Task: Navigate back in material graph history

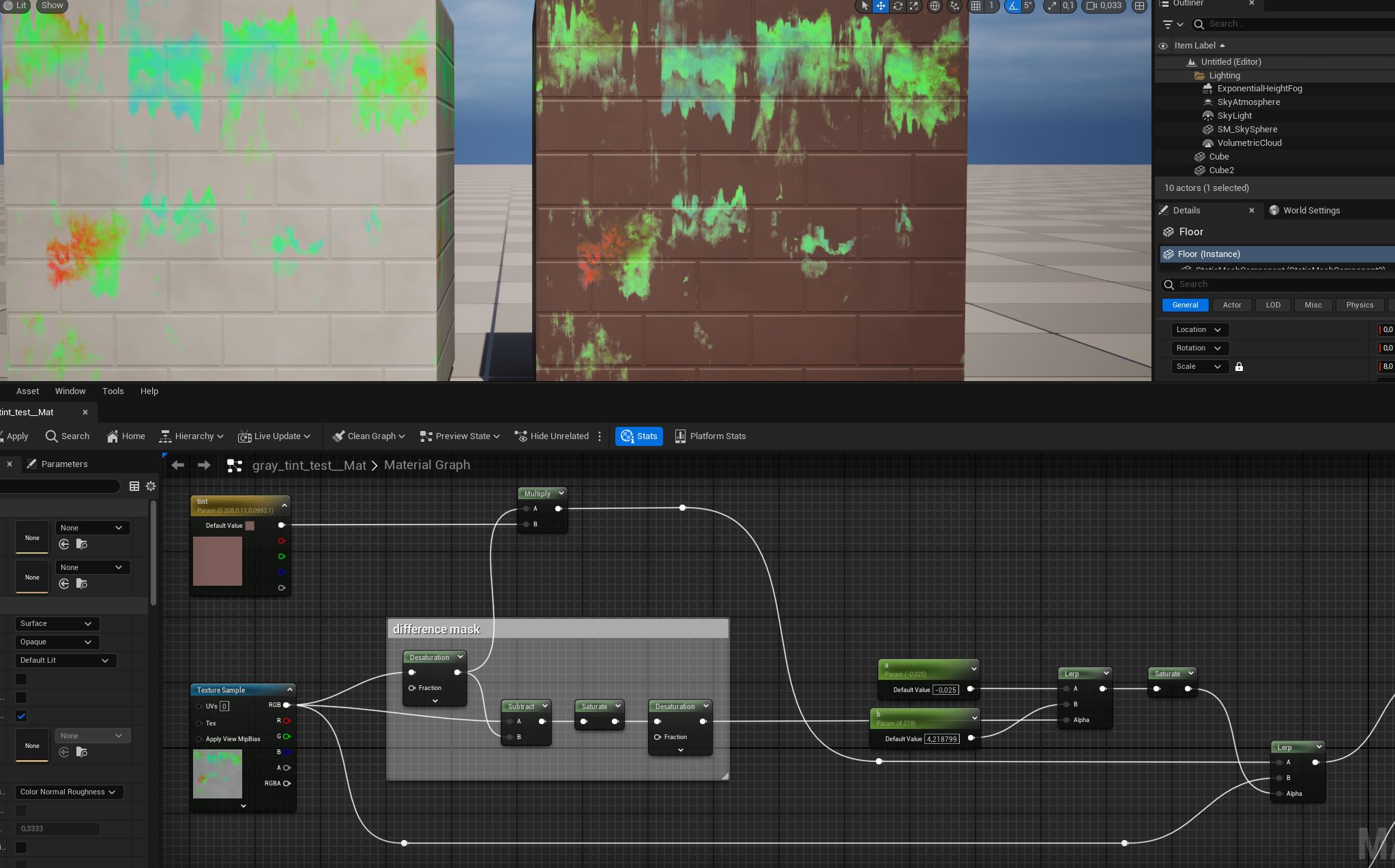Action: point(178,465)
